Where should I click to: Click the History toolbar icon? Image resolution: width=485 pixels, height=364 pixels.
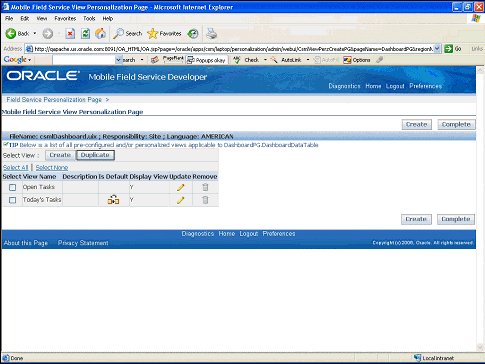coord(193,33)
